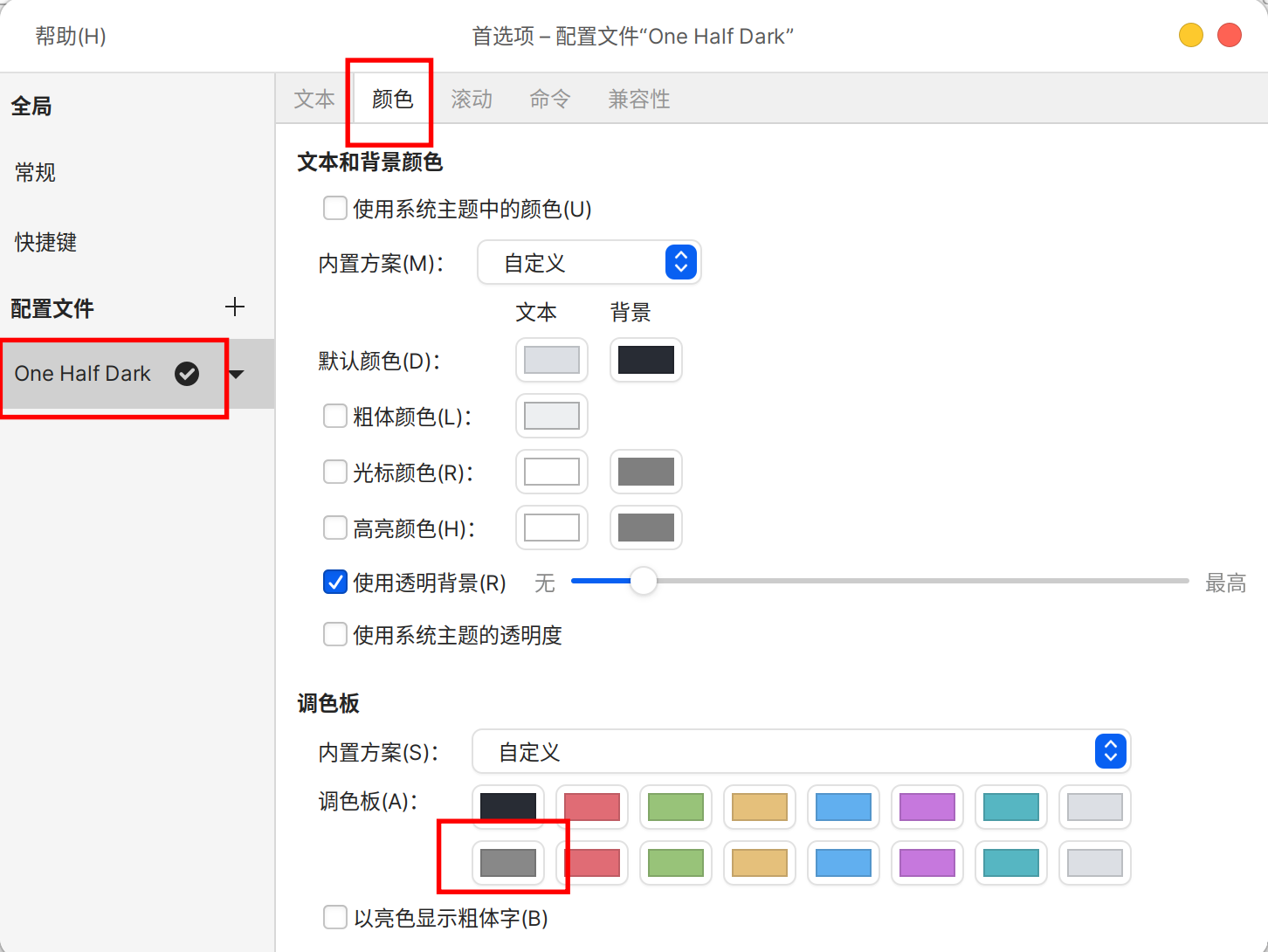Screen dimensions: 1268x952
Task: Open Shortcuts settings in the sidebar
Action: pos(46,243)
